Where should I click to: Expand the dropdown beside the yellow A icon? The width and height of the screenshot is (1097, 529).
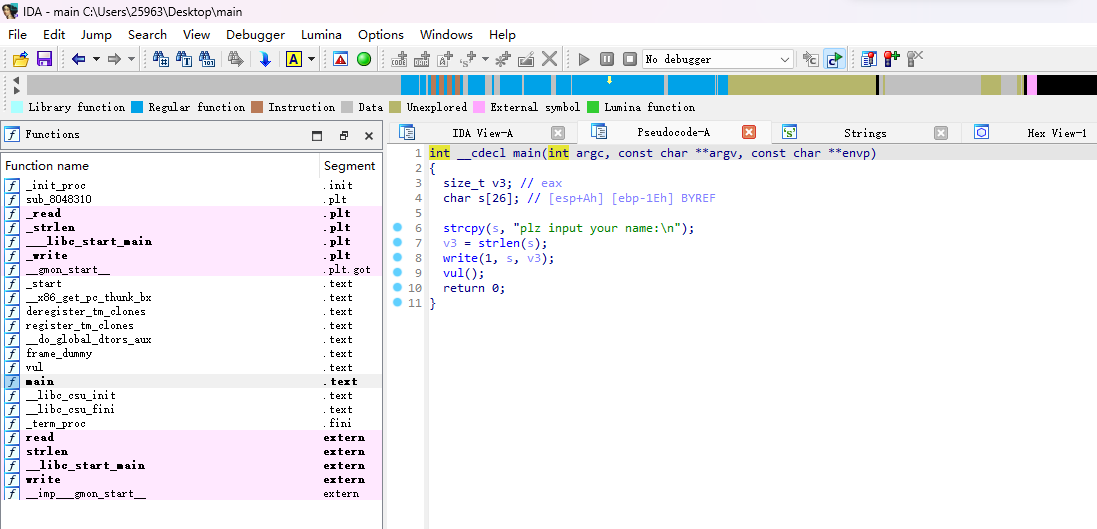[x=311, y=59]
